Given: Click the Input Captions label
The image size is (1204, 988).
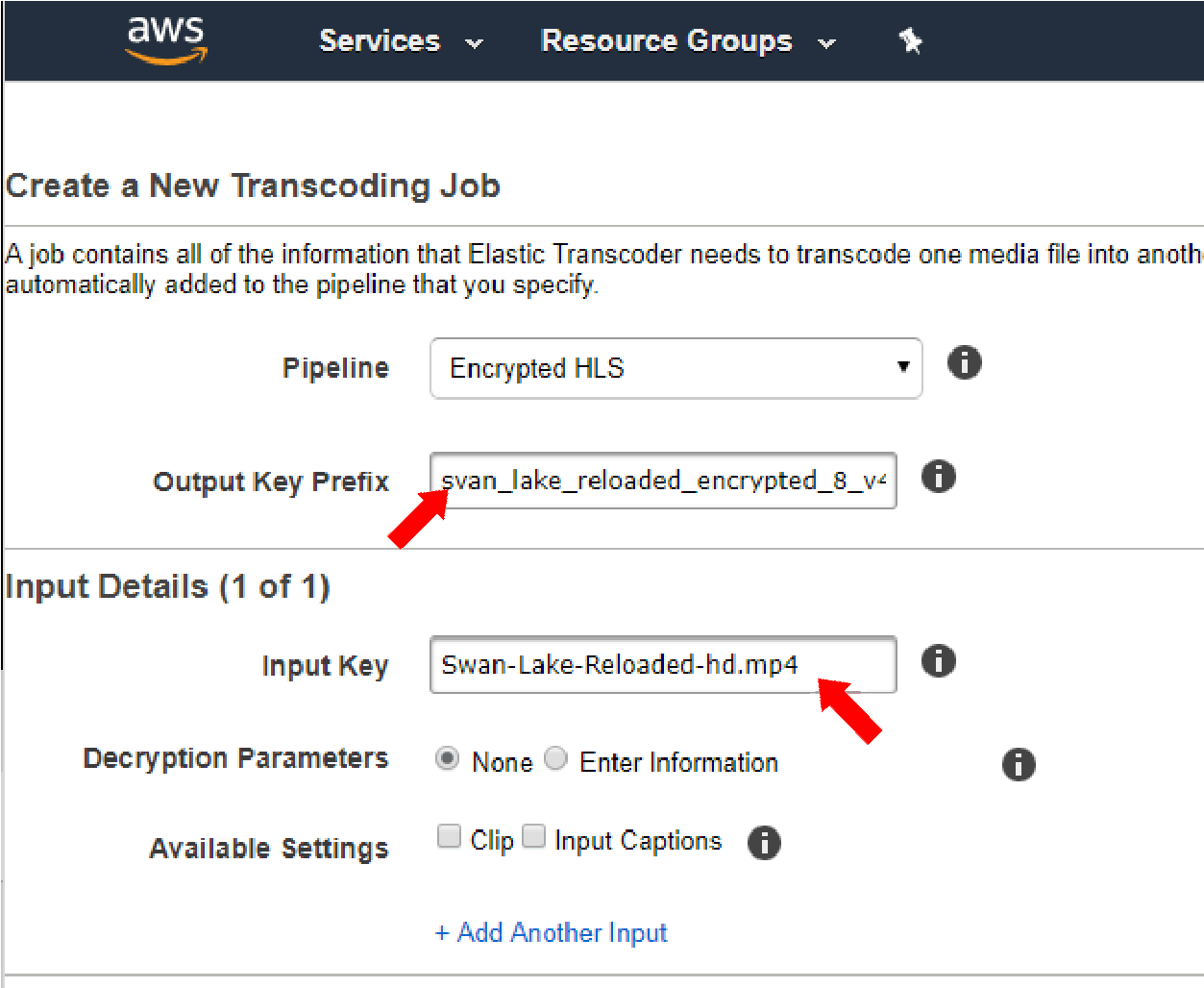Looking at the screenshot, I should tap(638, 841).
